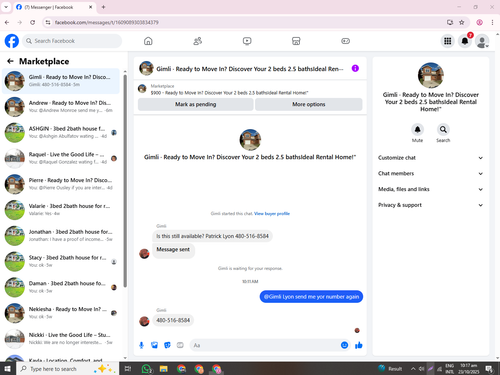The image size is (500, 375).
Task: Search in conversation magnifier icon
Action: 443,129
